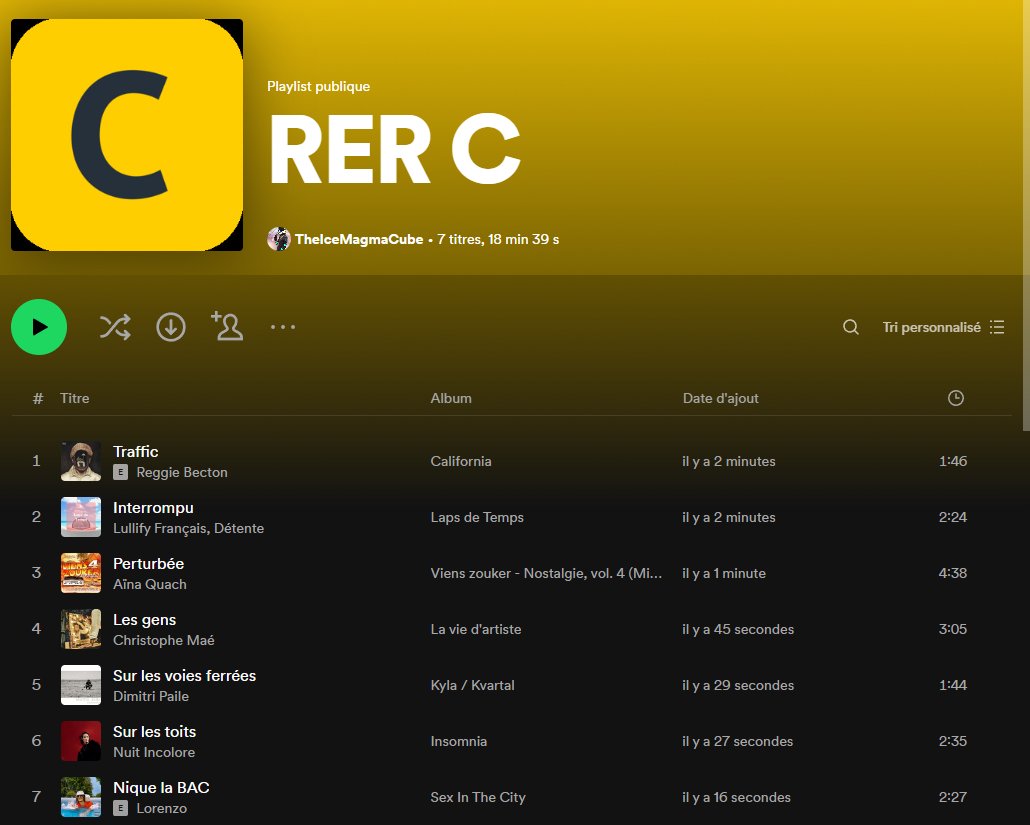This screenshot has width=1030, height=825.
Task: Open artist Christophe Maé
Action: point(164,640)
